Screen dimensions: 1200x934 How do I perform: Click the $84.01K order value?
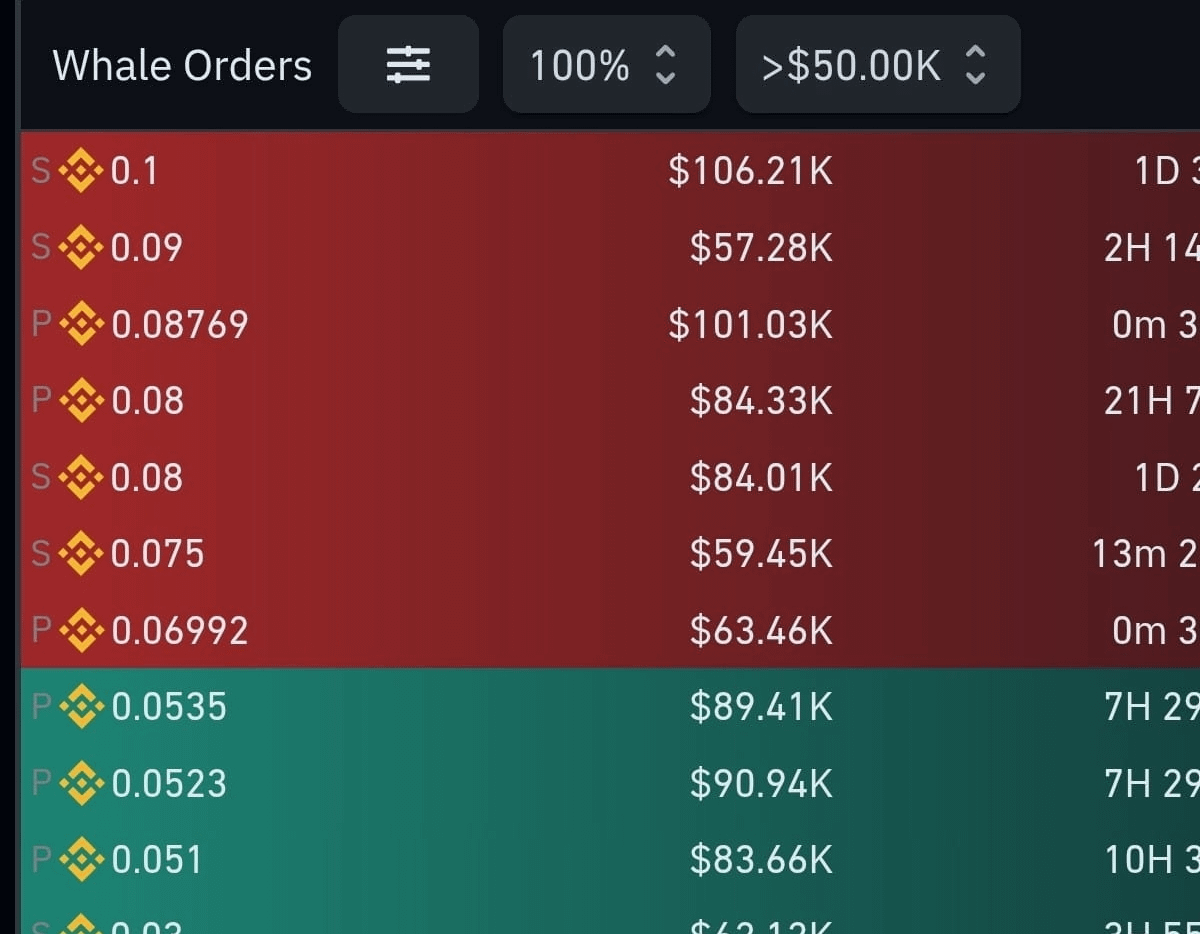[x=761, y=478]
